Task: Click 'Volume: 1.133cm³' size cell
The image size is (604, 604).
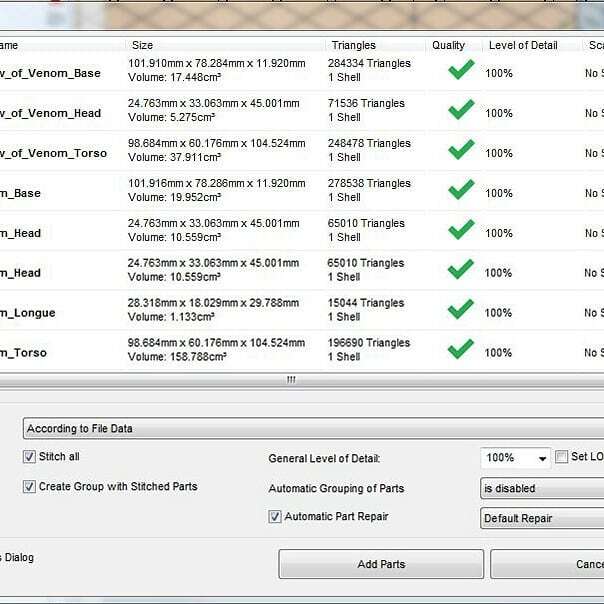Action: (x=171, y=317)
